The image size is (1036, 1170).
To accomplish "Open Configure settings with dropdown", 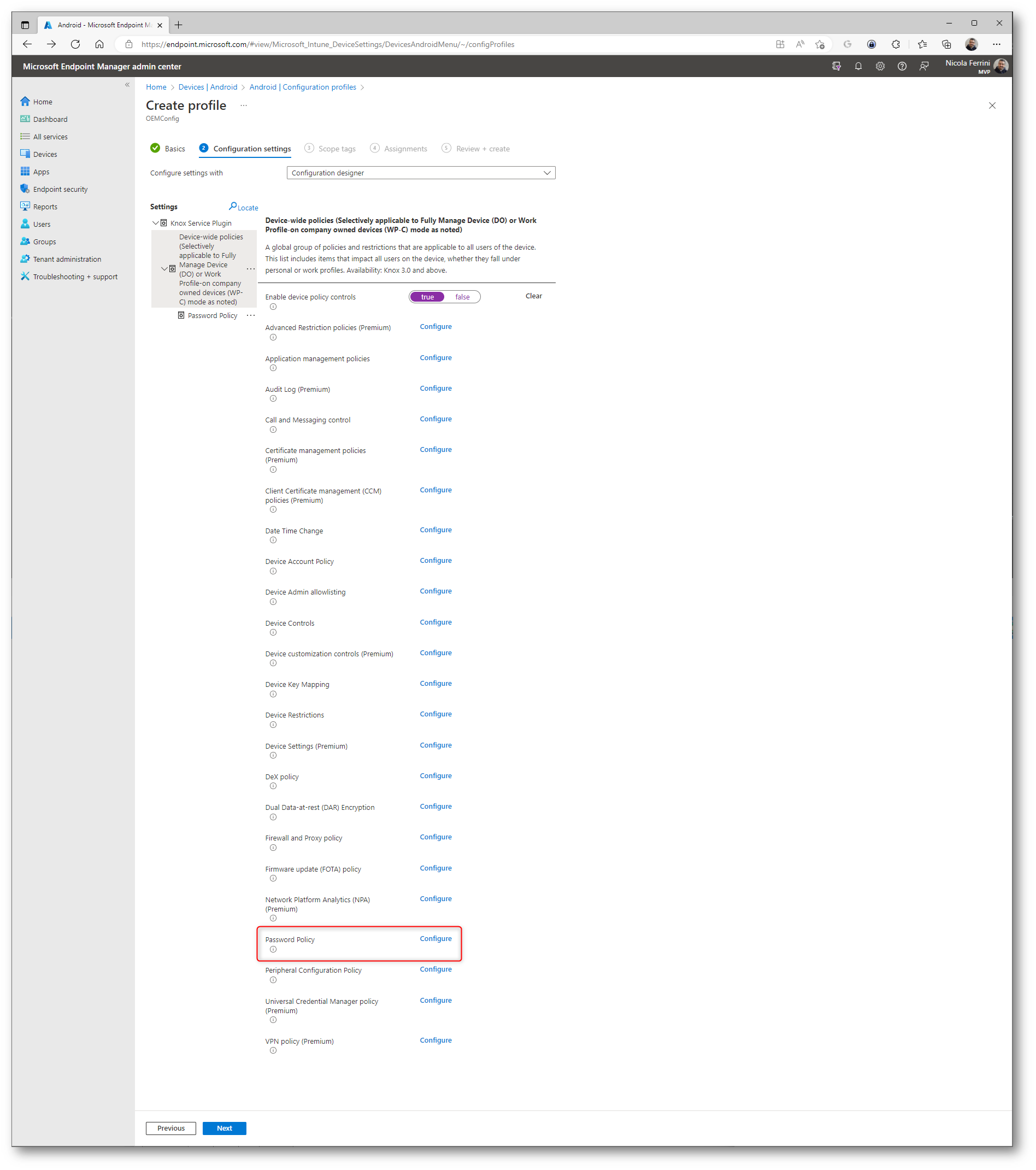I will pyautogui.click(x=421, y=173).
